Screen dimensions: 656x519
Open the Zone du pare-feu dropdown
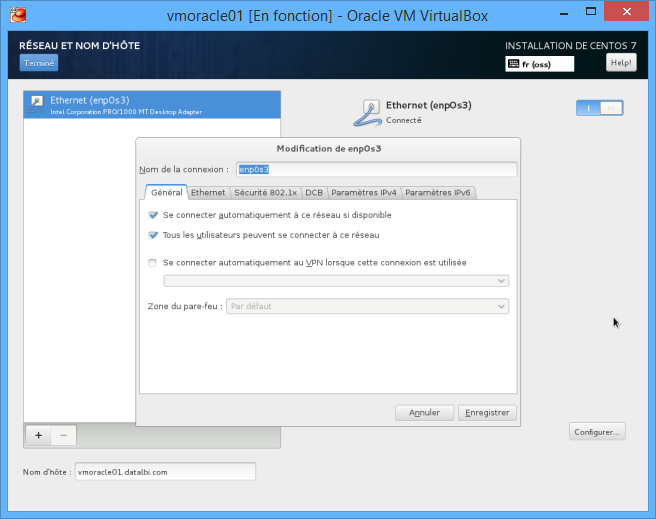[x=367, y=306]
